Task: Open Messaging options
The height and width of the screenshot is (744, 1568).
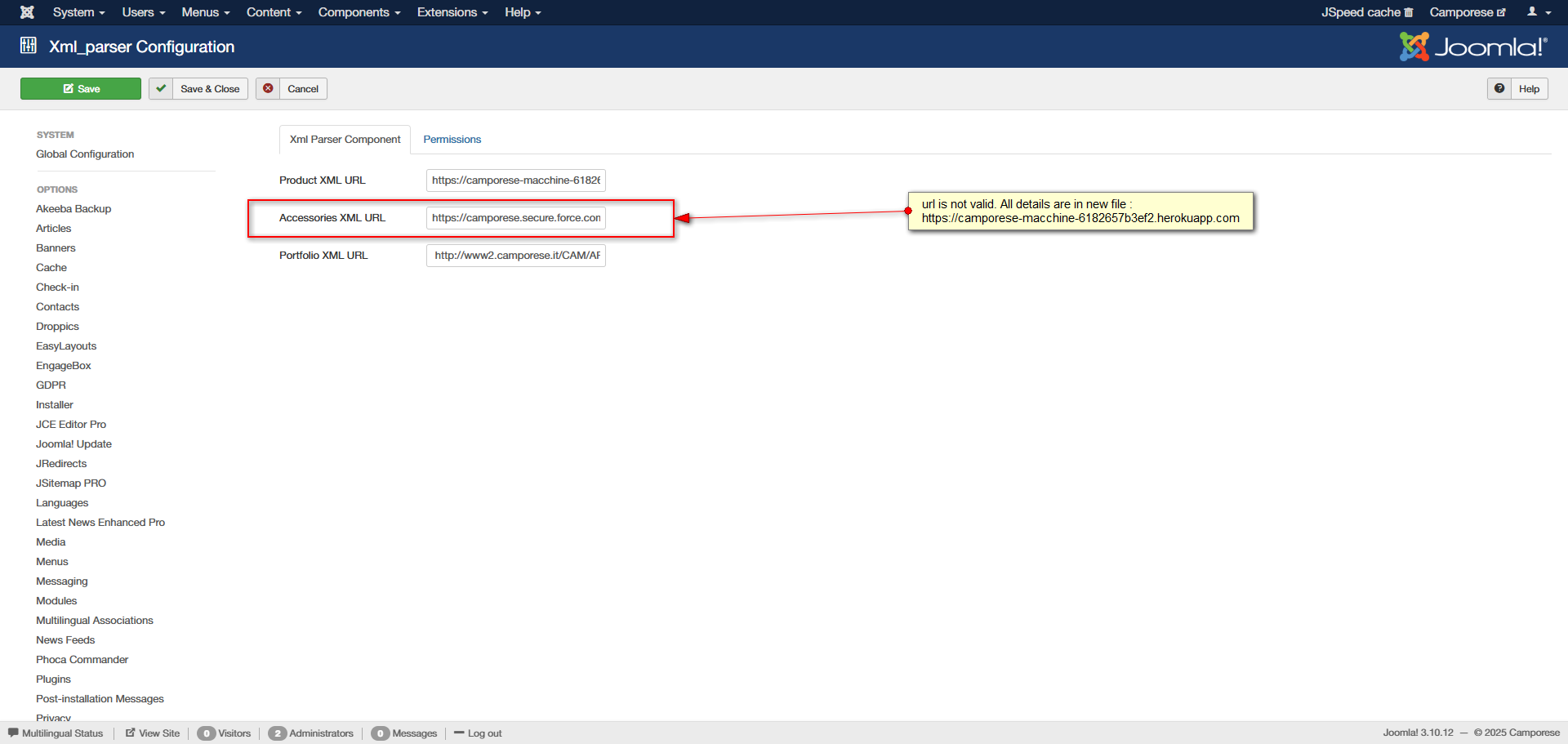Action: [x=62, y=581]
